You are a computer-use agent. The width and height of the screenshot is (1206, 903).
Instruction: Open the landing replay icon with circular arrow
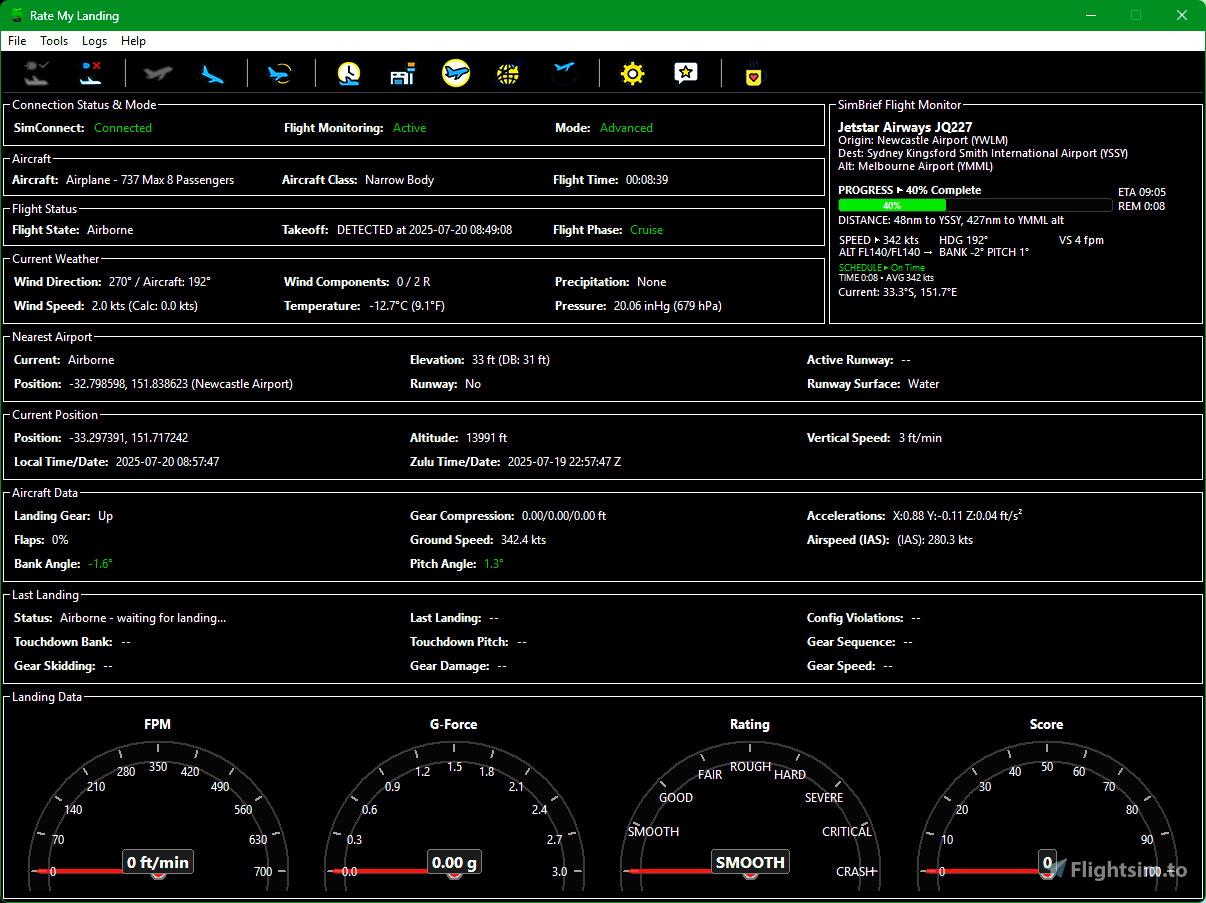(280, 73)
